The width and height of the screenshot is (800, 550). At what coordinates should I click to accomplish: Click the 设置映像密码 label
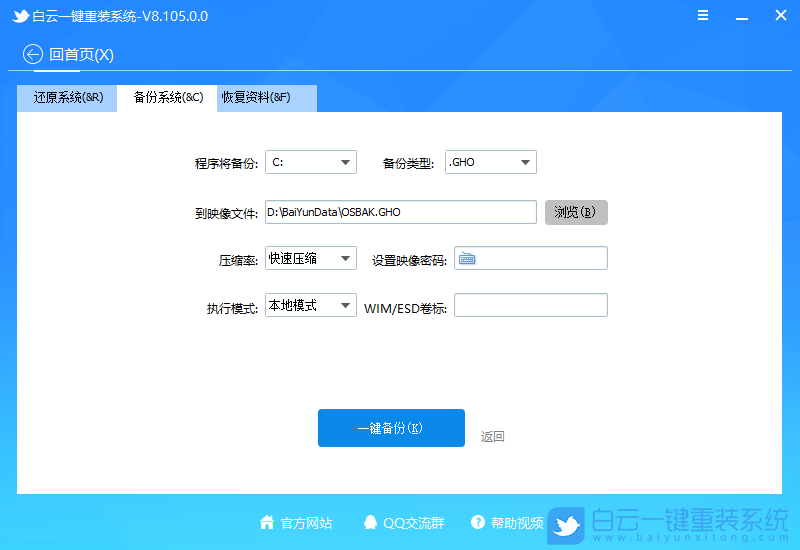click(409, 261)
